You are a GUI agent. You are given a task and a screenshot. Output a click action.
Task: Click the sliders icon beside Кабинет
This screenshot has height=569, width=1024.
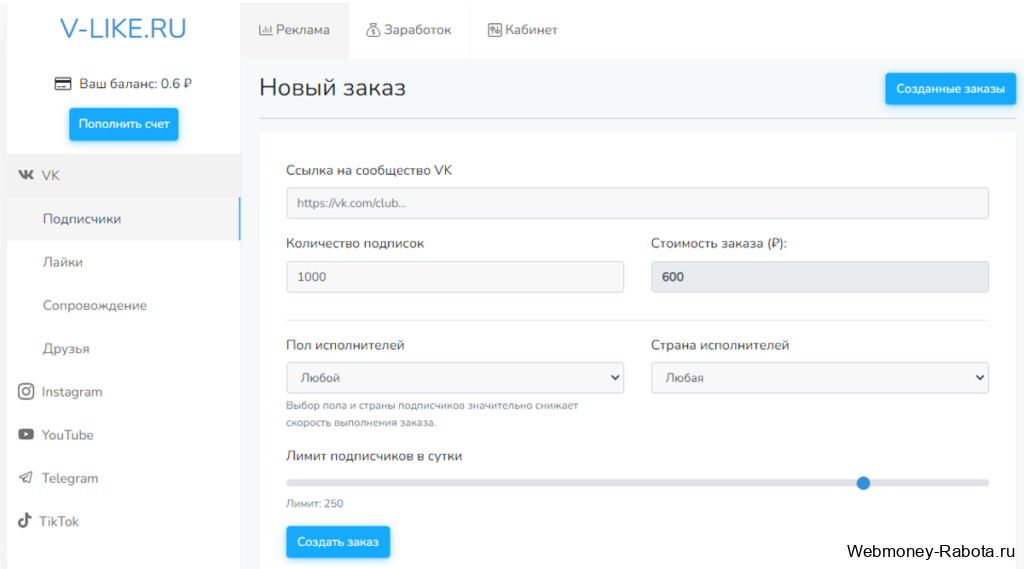click(494, 30)
